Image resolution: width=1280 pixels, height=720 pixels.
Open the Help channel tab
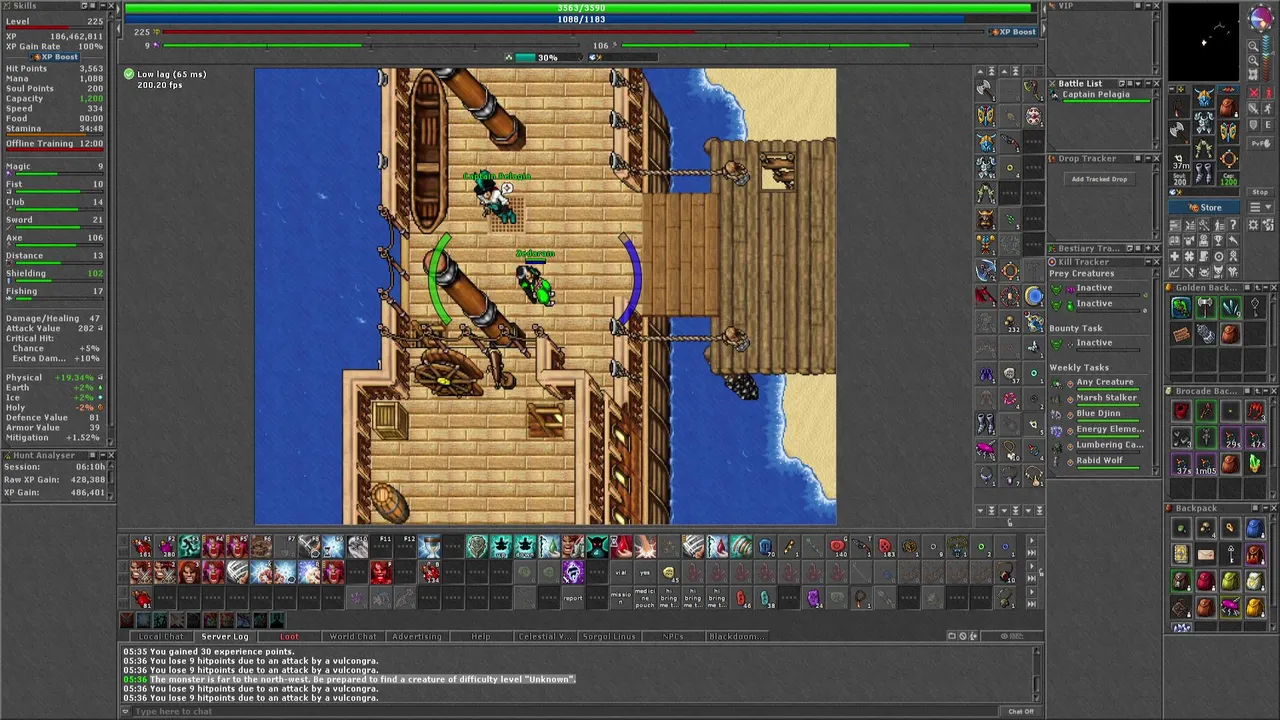point(481,636)
